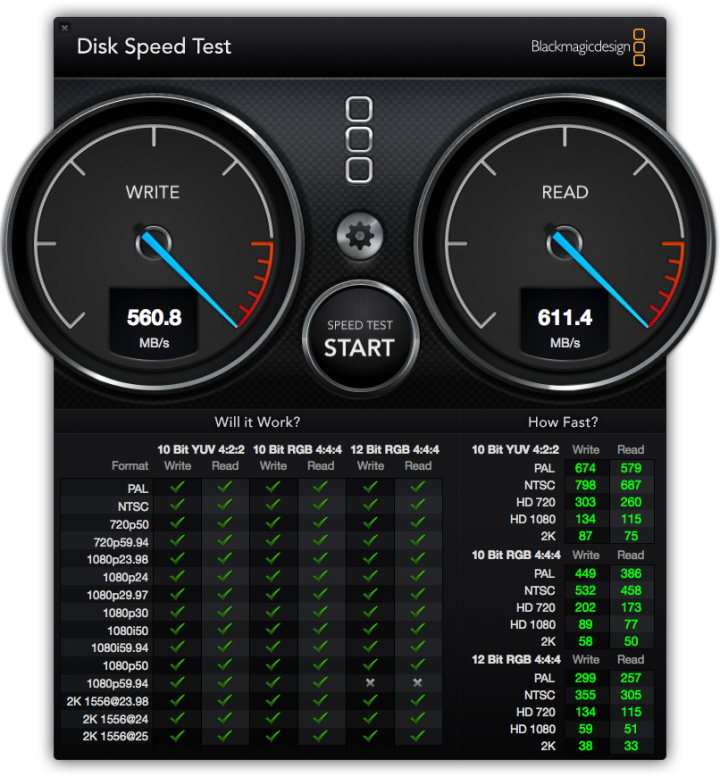Click 12 Bit RGB 4:4:4 header in Will it Work

pyautogui.click(x=394, y=450)
